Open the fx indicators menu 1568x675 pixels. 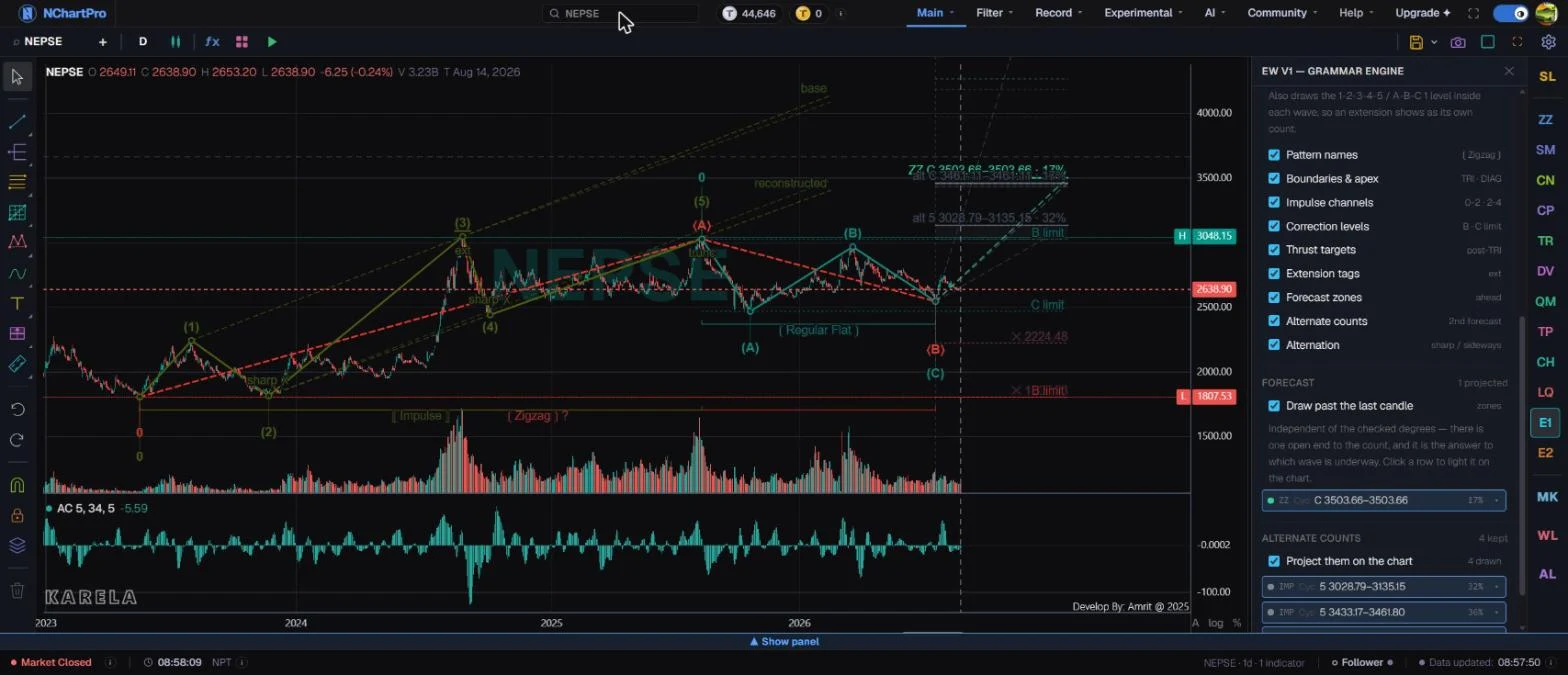click(x=212, y=42)
